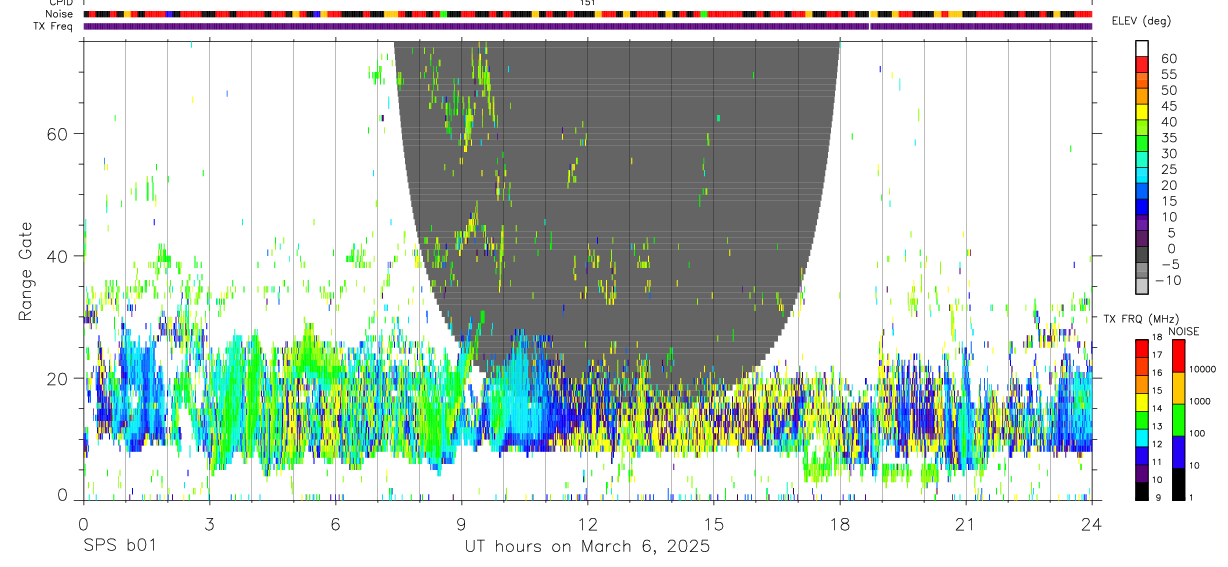1228x567 pixels.
Task: Select the yellow swatch in ELEV colorbar
Action: (x=1141, y=112)
